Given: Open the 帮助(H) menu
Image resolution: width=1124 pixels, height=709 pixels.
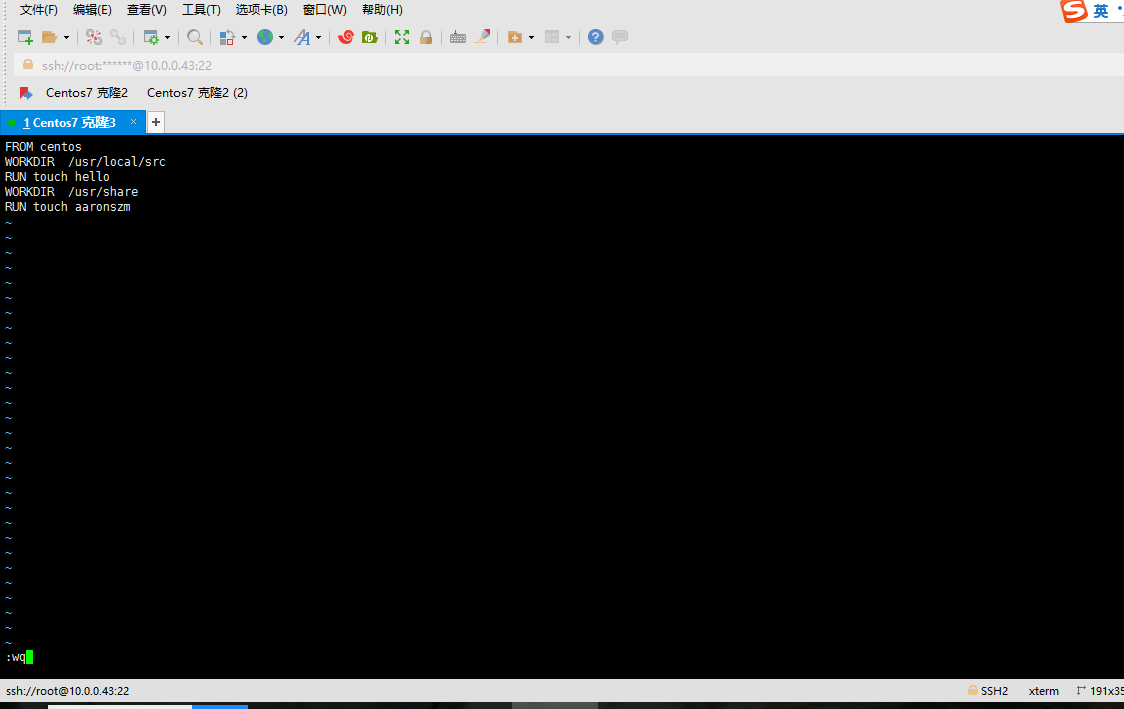Looking at the screenshot, I should point(382,10).
